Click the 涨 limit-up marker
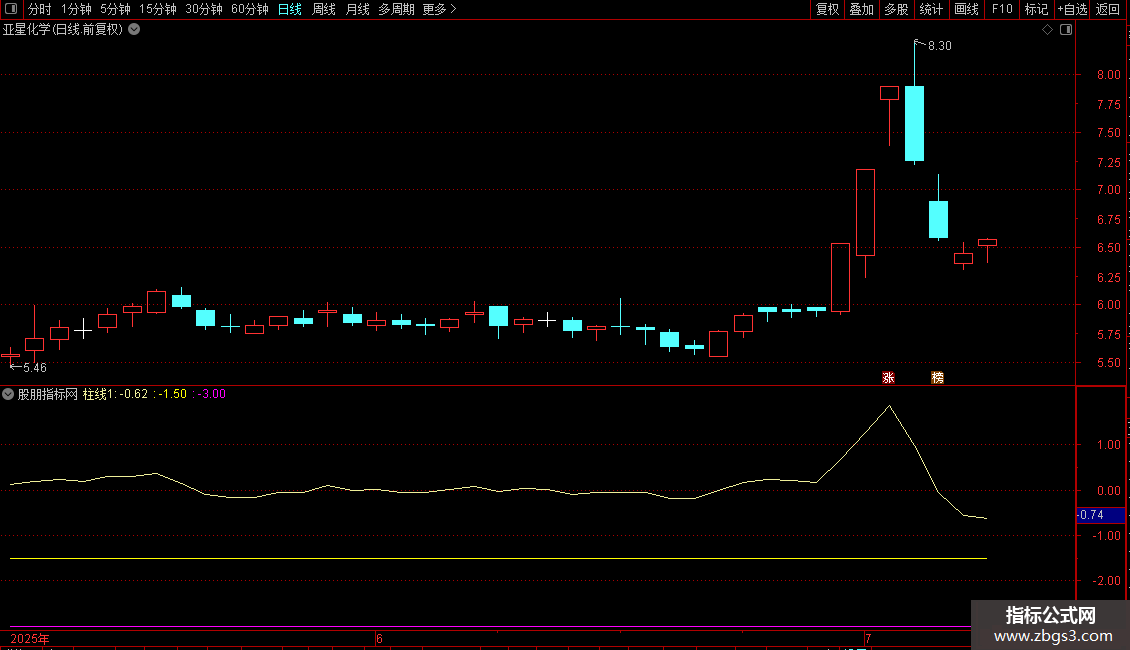Viewport: 1130px width, 650px height. (x=889, y=378)
